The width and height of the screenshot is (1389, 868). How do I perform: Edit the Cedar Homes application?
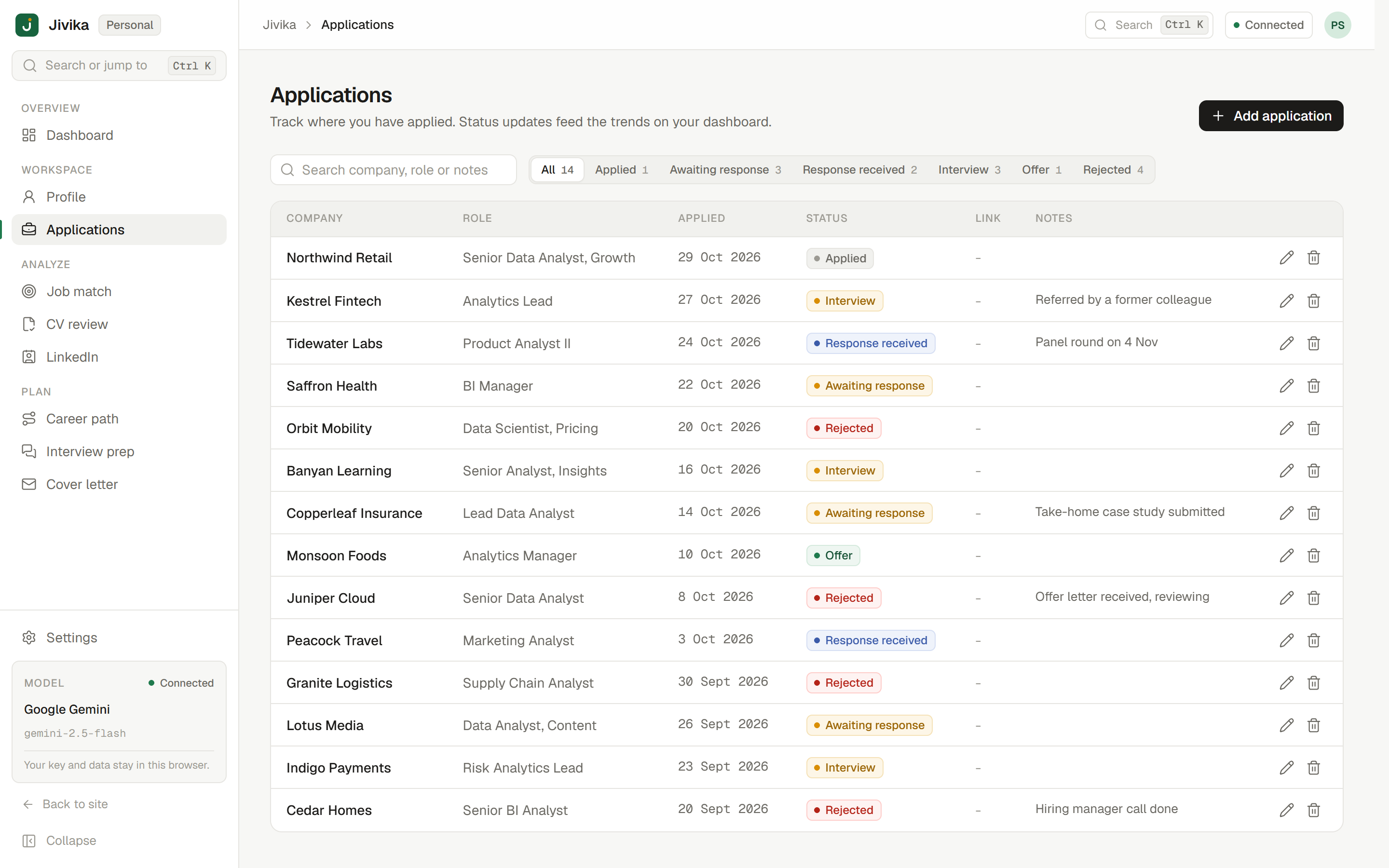point(1286,811)
